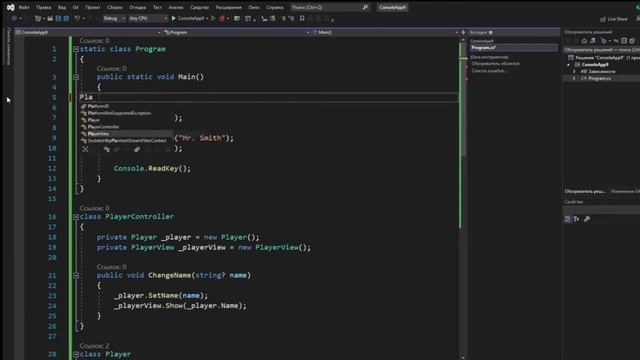
Task: Open the Main() member navigation dropdown
Action: pos(385,32)
